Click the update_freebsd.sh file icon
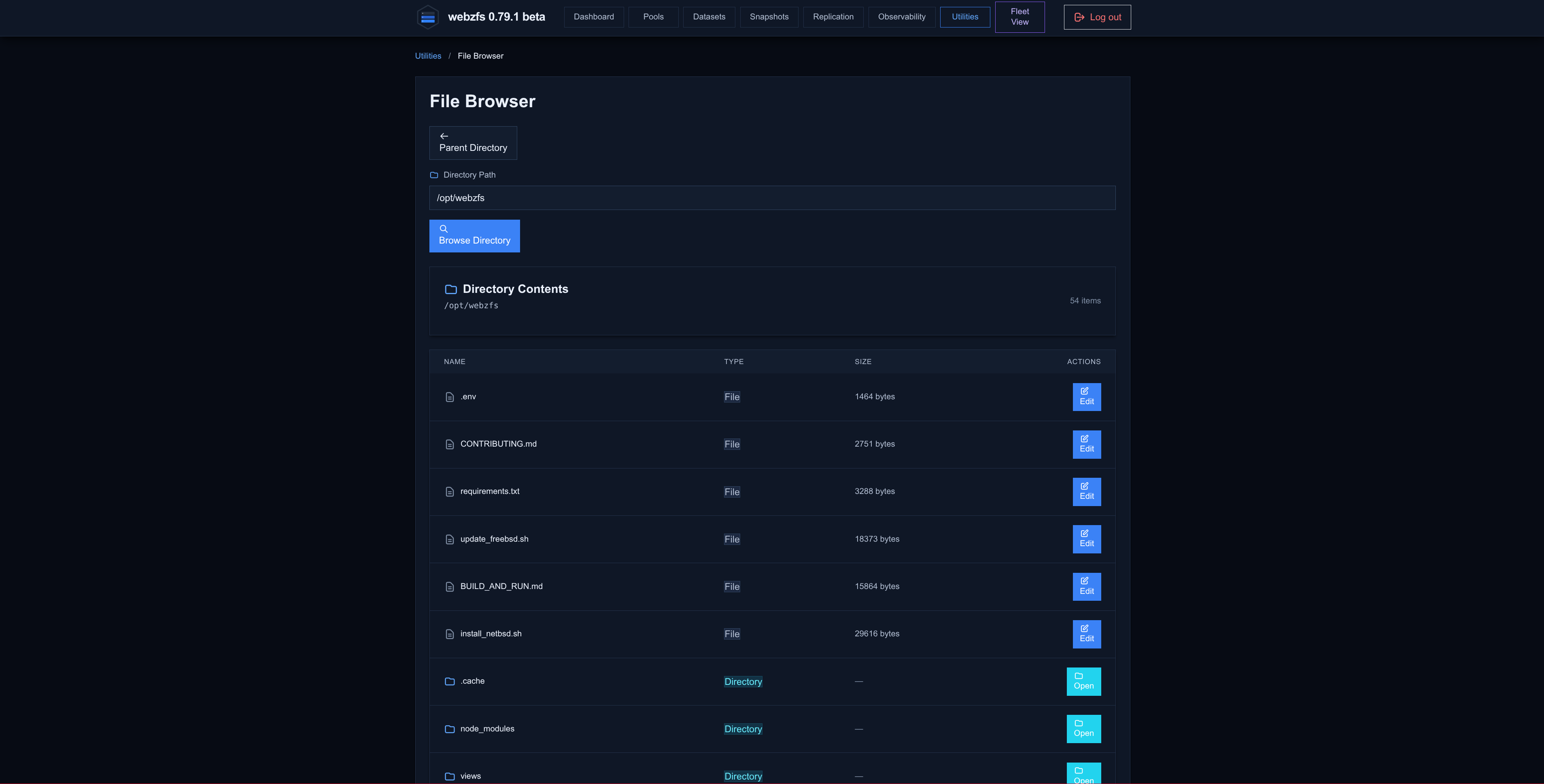The height and width of the screenshot is (784, 1544). tap(450, 540)
